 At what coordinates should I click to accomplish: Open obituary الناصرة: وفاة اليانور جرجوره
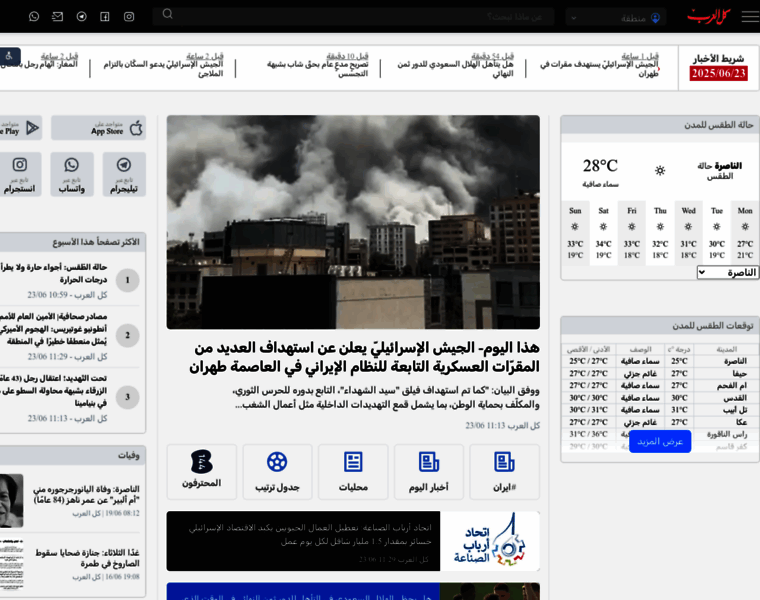tap(86, 494)
